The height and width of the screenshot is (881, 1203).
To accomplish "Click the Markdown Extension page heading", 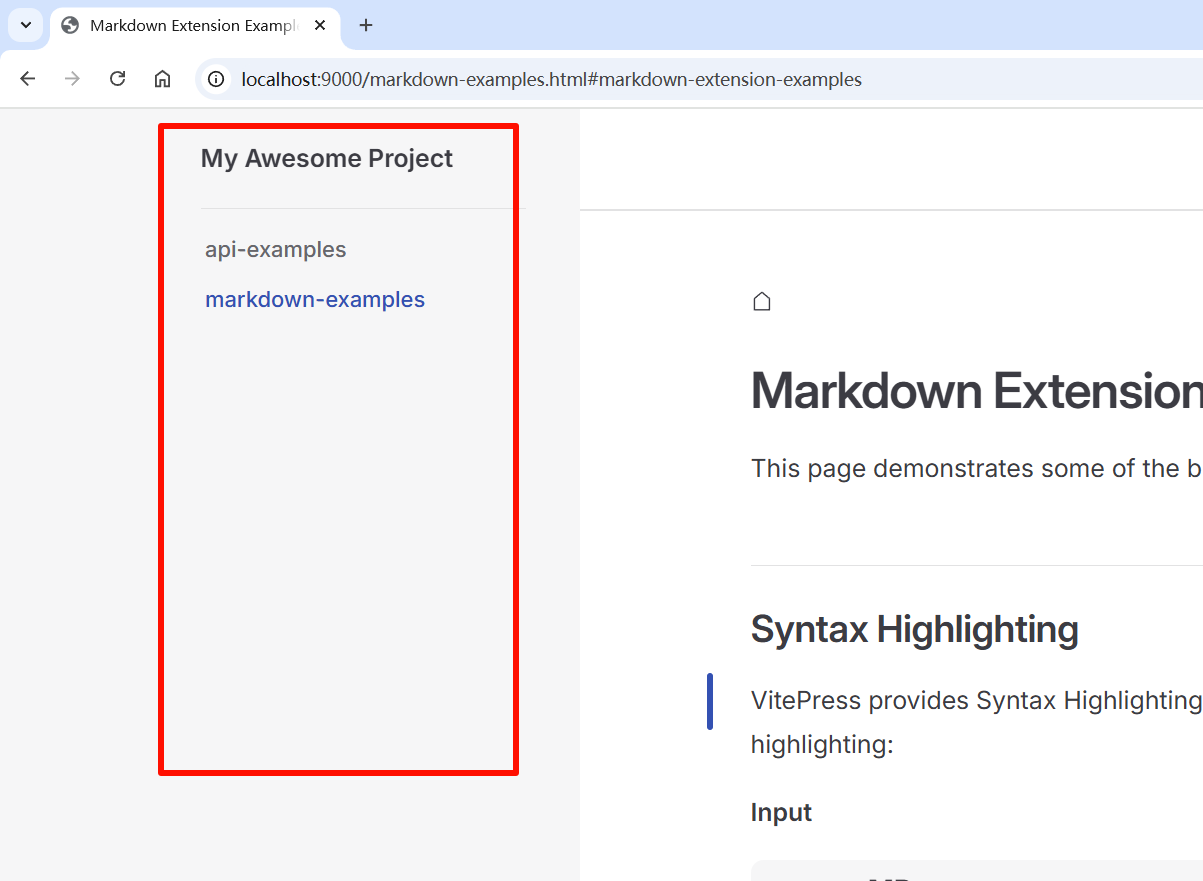I will (x=977, y=390).
